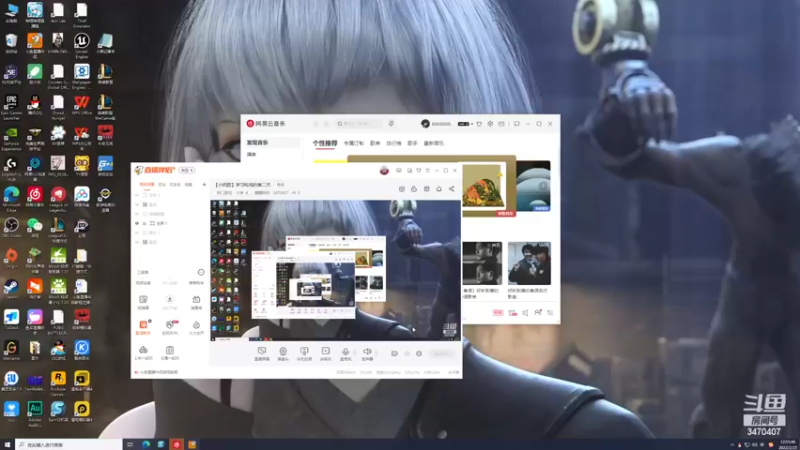The image size is (800, 450).
Task: Open the red NetEase Music taskbar icon
Action: [x=177, y=445]
